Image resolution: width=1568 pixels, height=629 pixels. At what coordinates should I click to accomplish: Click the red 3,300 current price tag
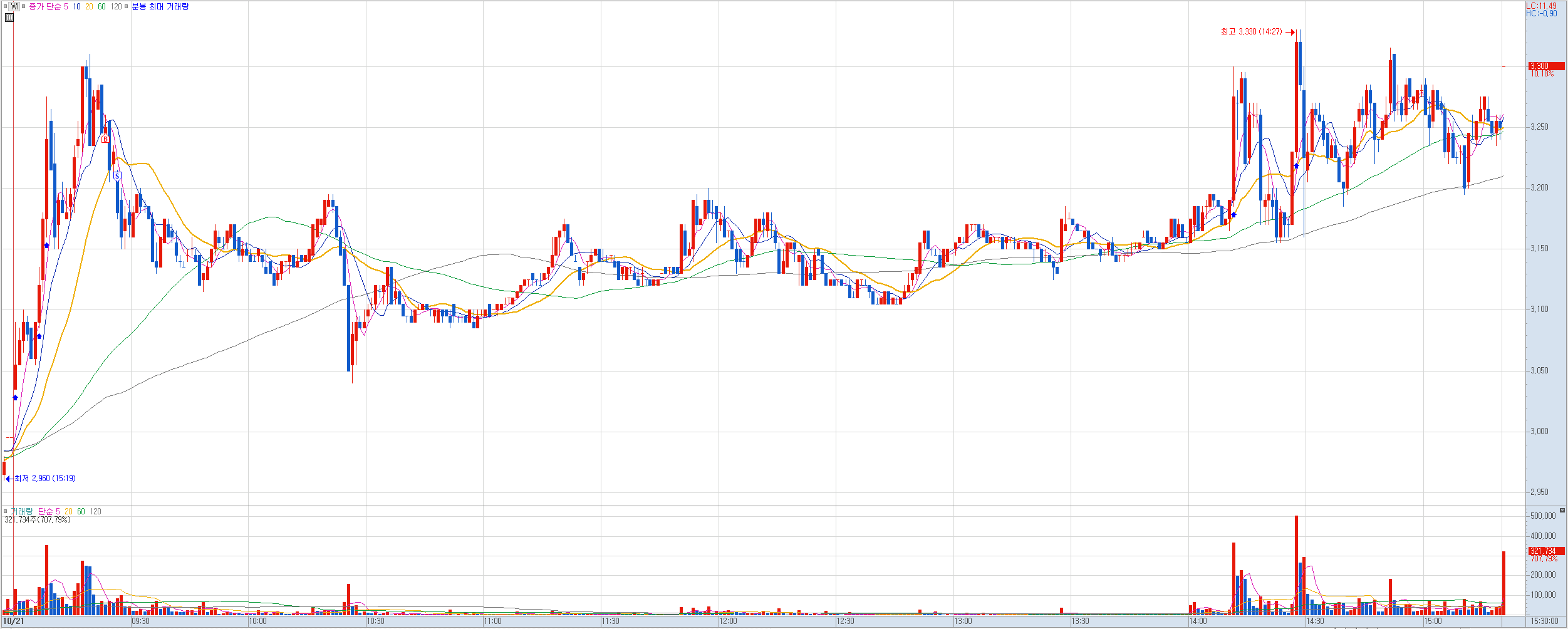point(1546,66)
